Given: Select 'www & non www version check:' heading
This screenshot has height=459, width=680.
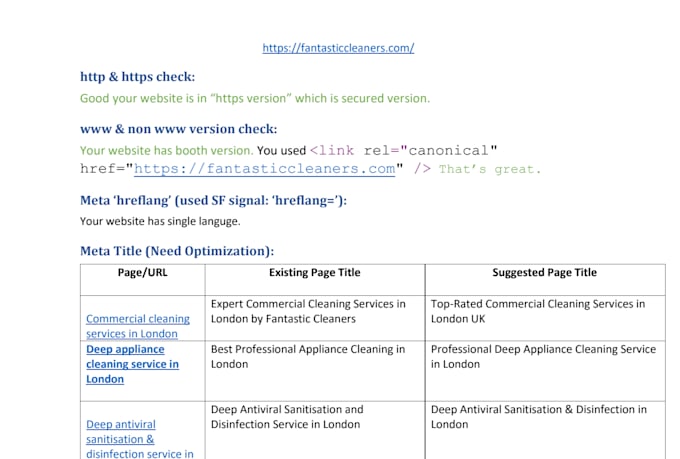Looking at the screenshot, I should point(178,129).
